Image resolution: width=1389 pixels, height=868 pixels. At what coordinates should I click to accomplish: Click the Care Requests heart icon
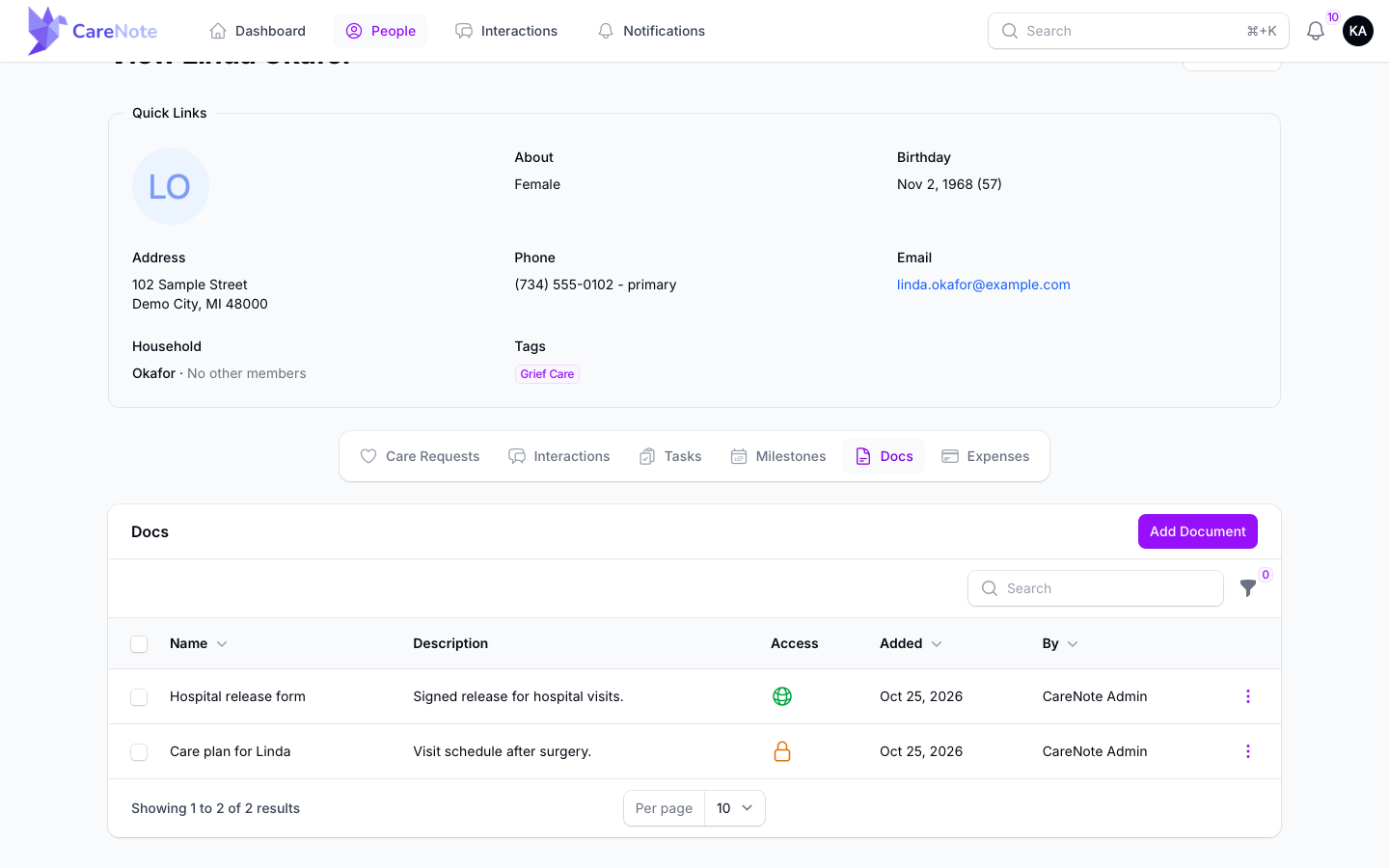coord(368,456)
